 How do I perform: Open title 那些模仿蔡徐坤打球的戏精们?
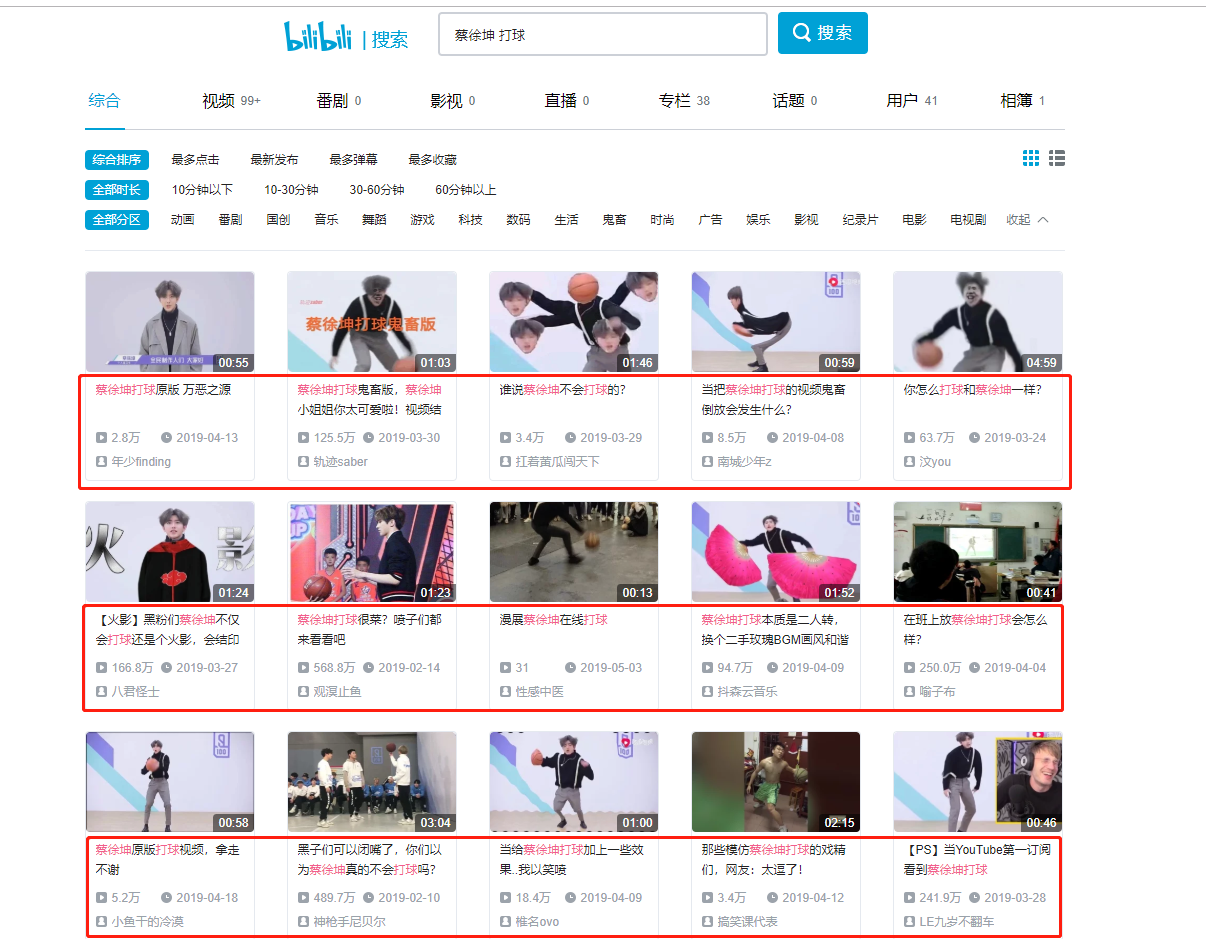pyautogui.click(x=773, y=859)
